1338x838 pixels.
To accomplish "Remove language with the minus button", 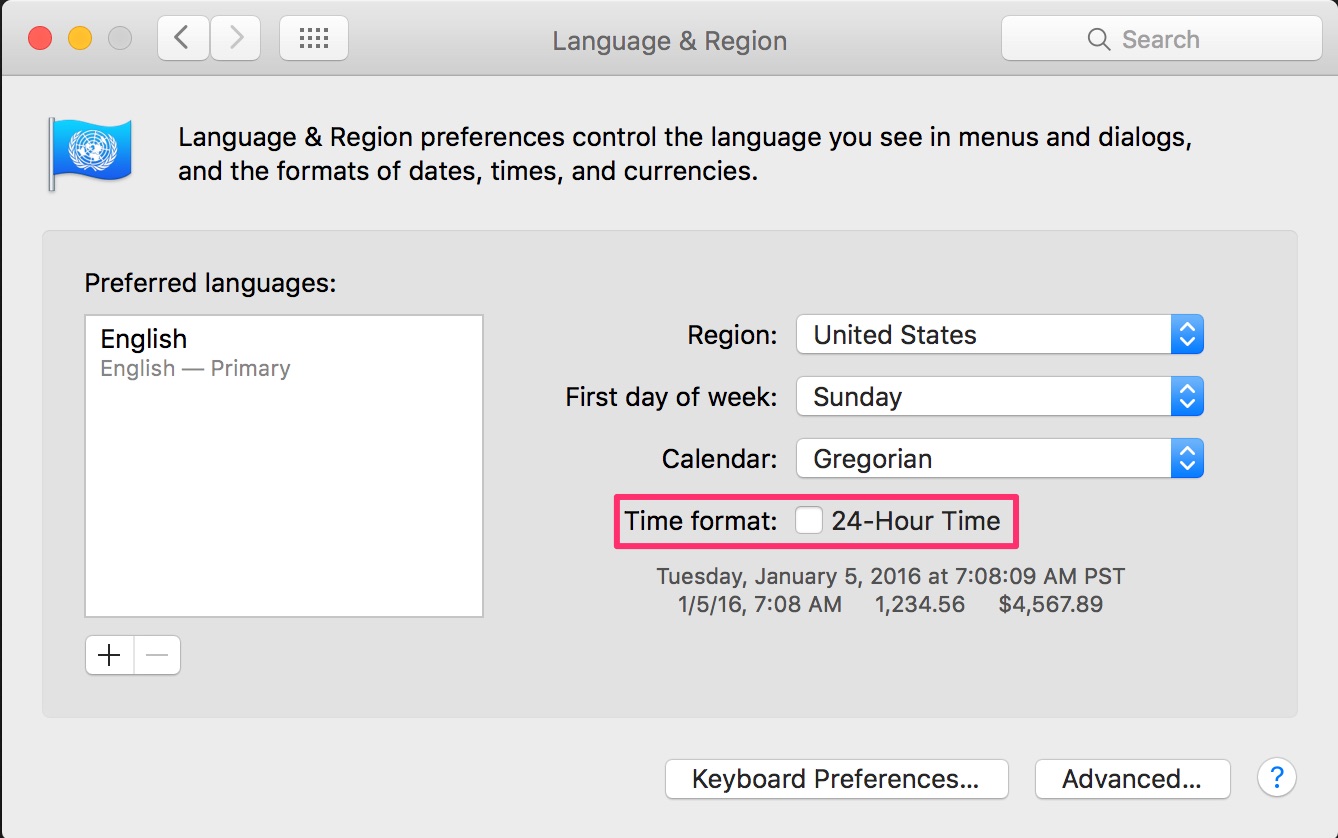I will pos(157,656).
